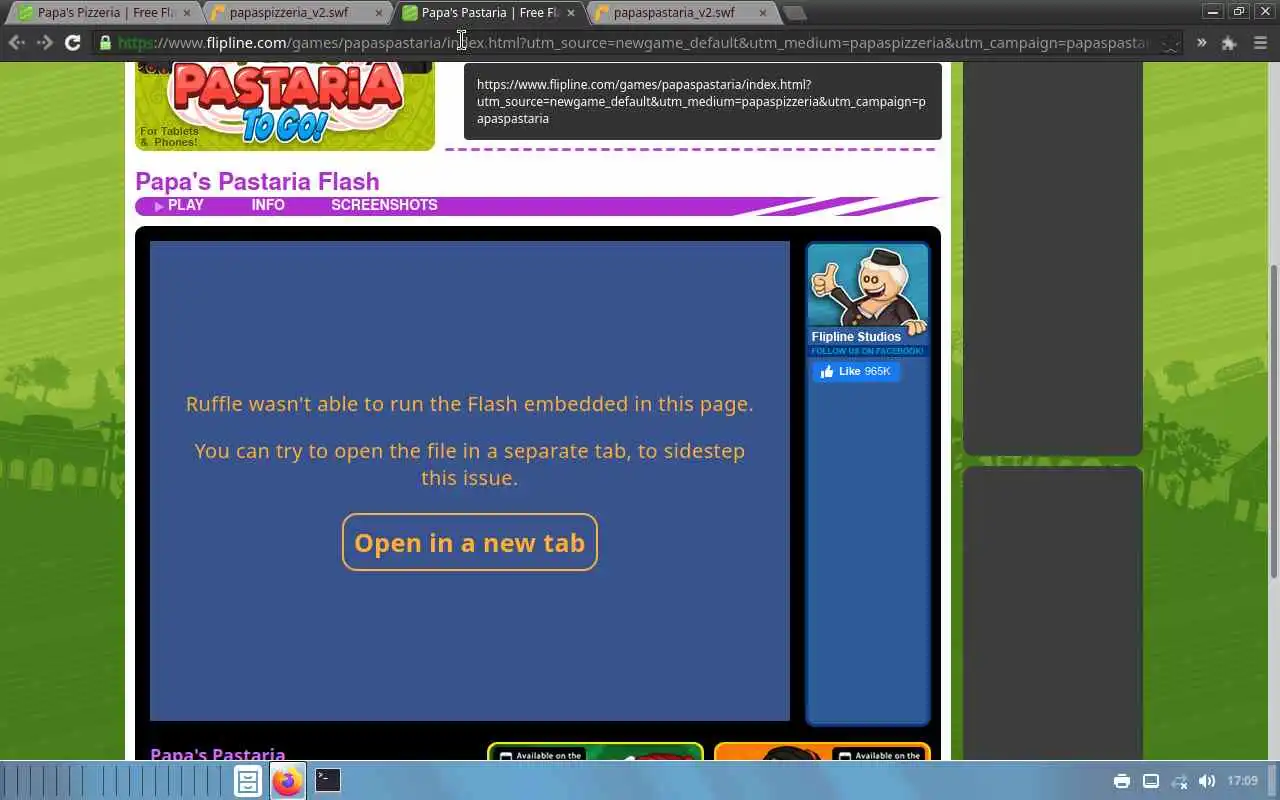Open the browser hamburger main menu

click(x=1260, y=43)
